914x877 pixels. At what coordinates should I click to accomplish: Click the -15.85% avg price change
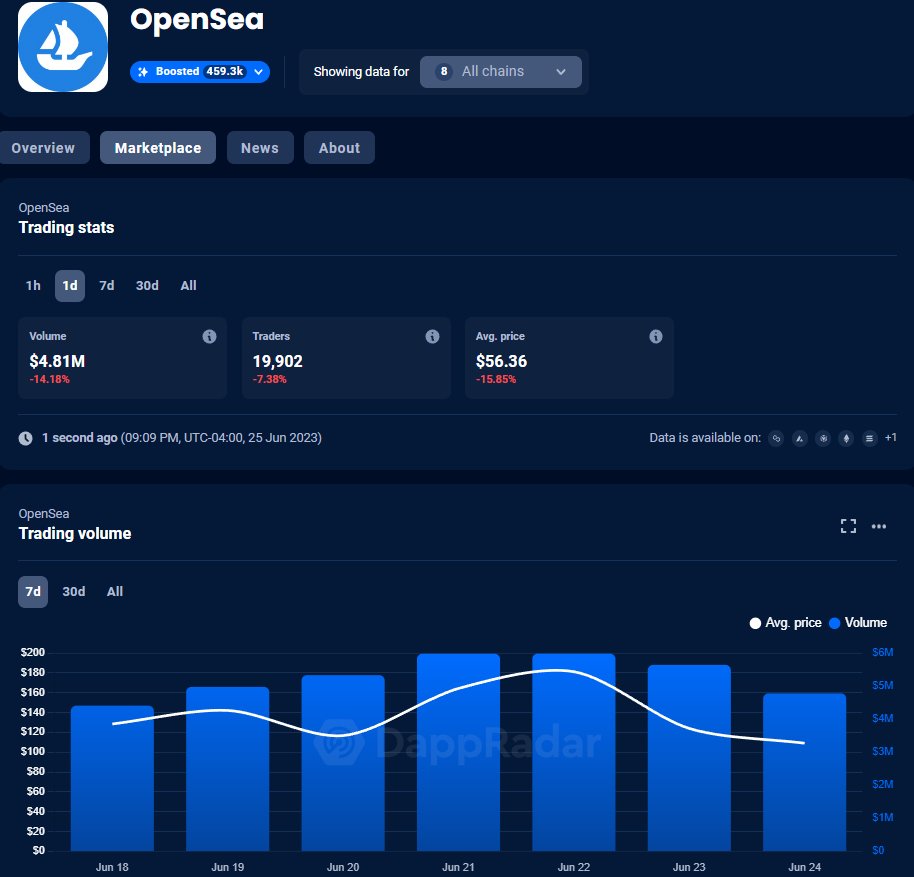(x=496, y=379)
